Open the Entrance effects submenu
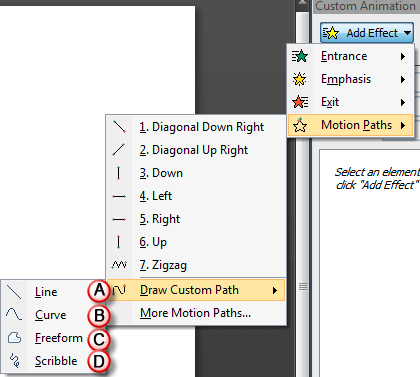The image size is (420, 377). click(350, 56)
